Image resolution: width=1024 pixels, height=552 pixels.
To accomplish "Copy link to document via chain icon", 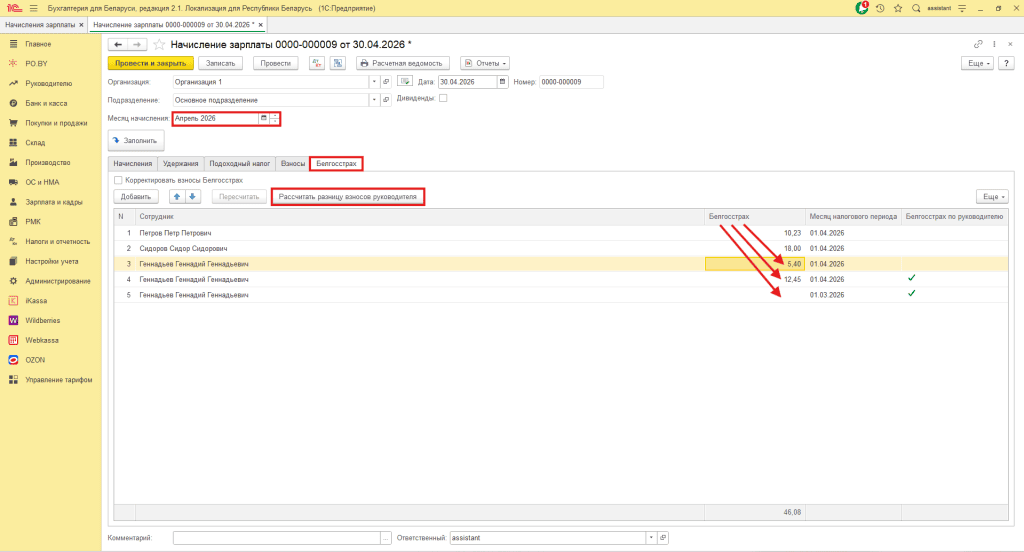I will [x=978, y=44].
